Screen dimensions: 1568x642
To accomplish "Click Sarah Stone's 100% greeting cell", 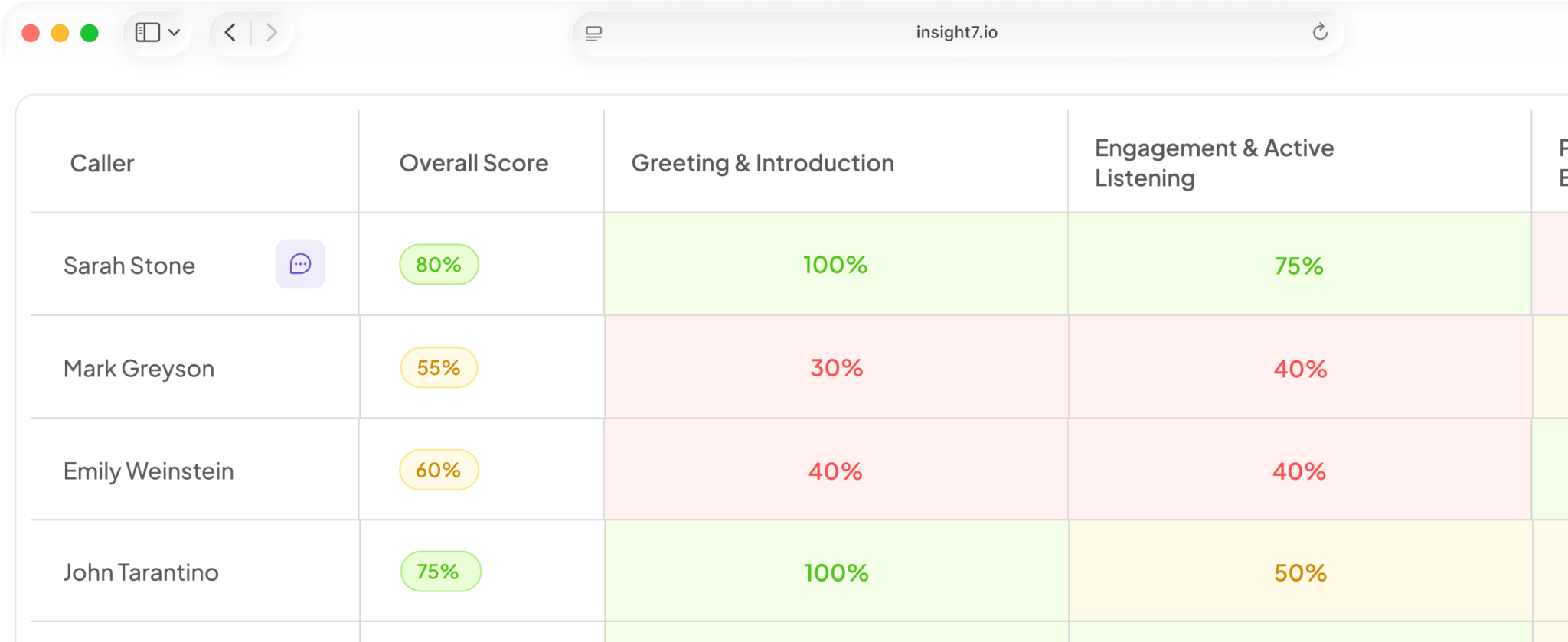I will [x=835, y=265].
